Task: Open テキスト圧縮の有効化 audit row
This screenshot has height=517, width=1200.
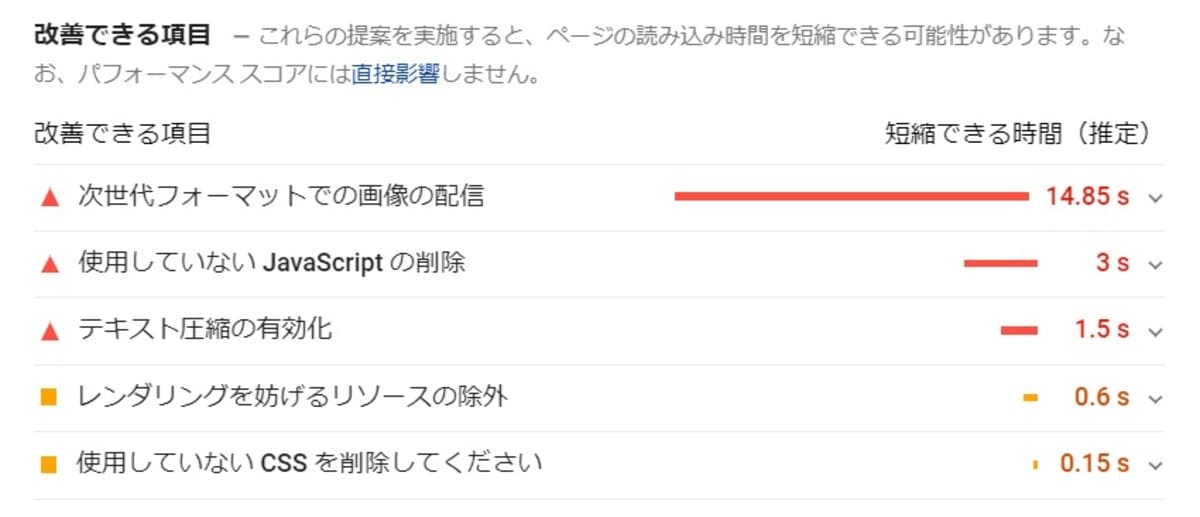Action: (205, 329)
